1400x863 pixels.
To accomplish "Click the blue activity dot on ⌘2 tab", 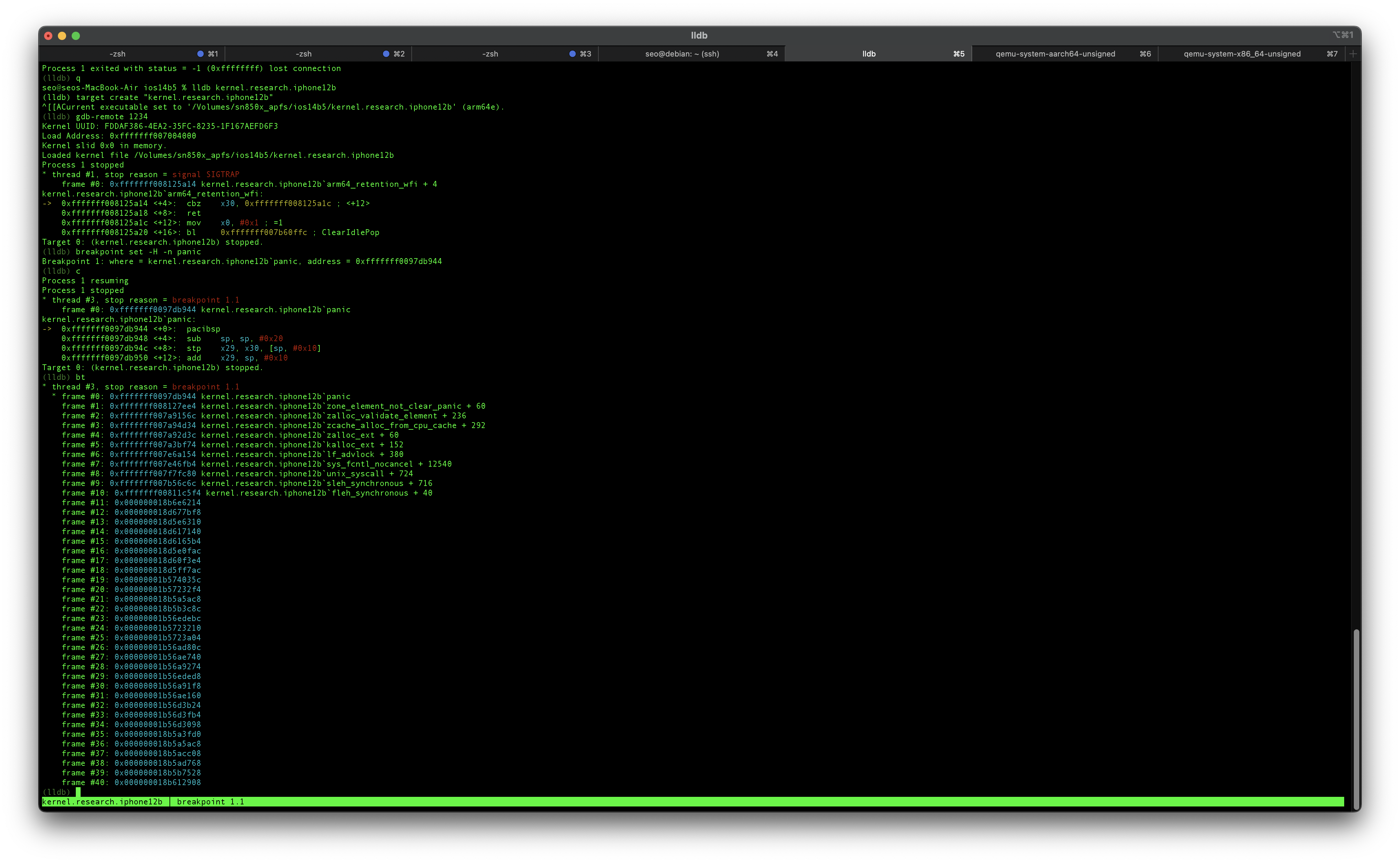I will tap(386, 54).
